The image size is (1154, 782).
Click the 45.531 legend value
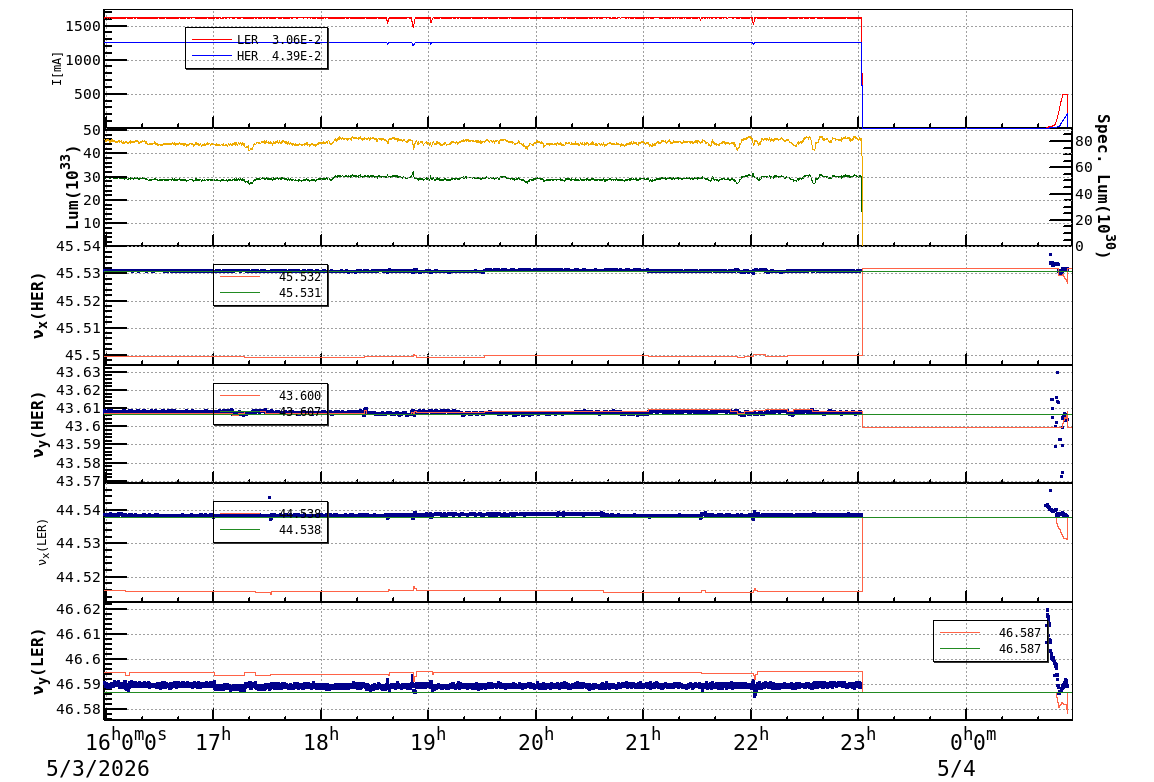click(300, 293)
